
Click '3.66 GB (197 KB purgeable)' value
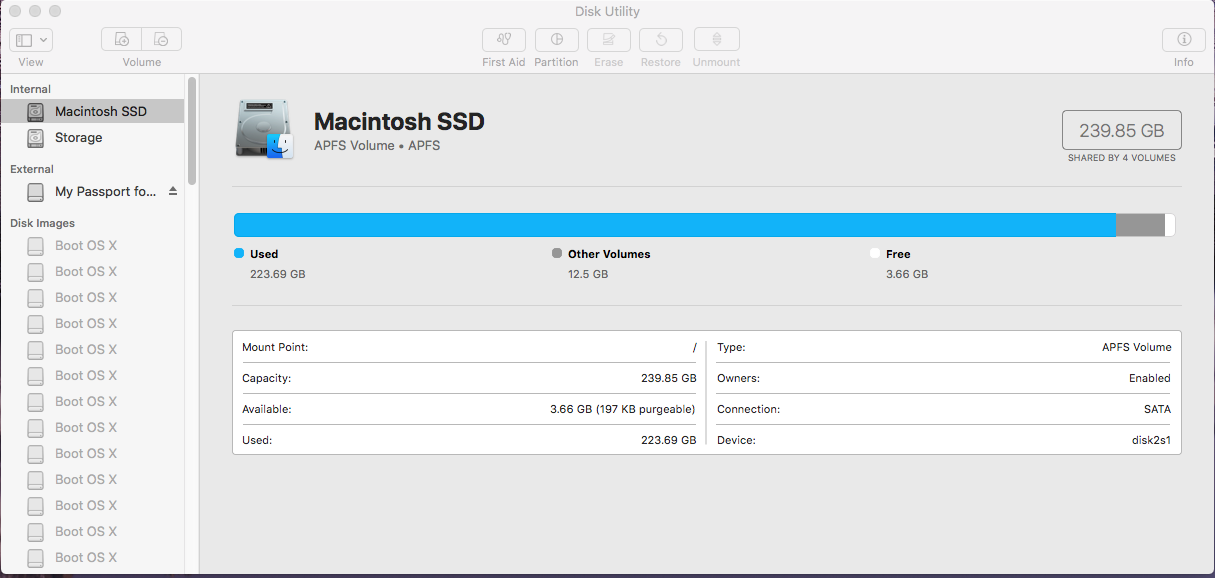coord(623,409)
